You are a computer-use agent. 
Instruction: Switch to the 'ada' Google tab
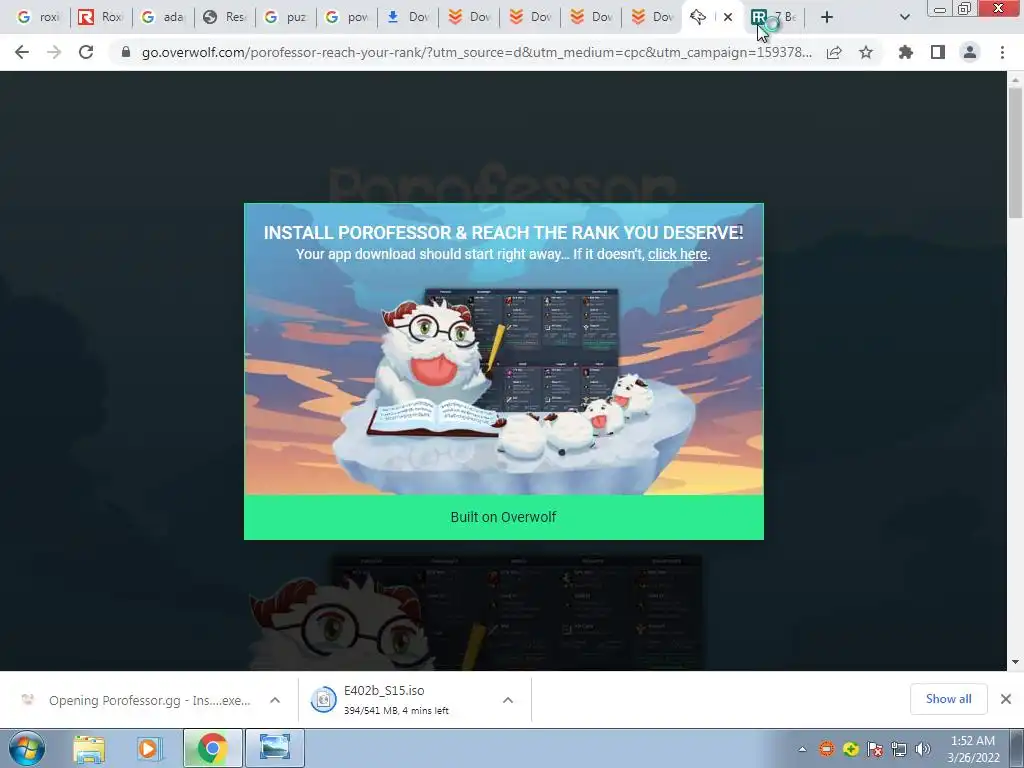click(x=162, y=17)
